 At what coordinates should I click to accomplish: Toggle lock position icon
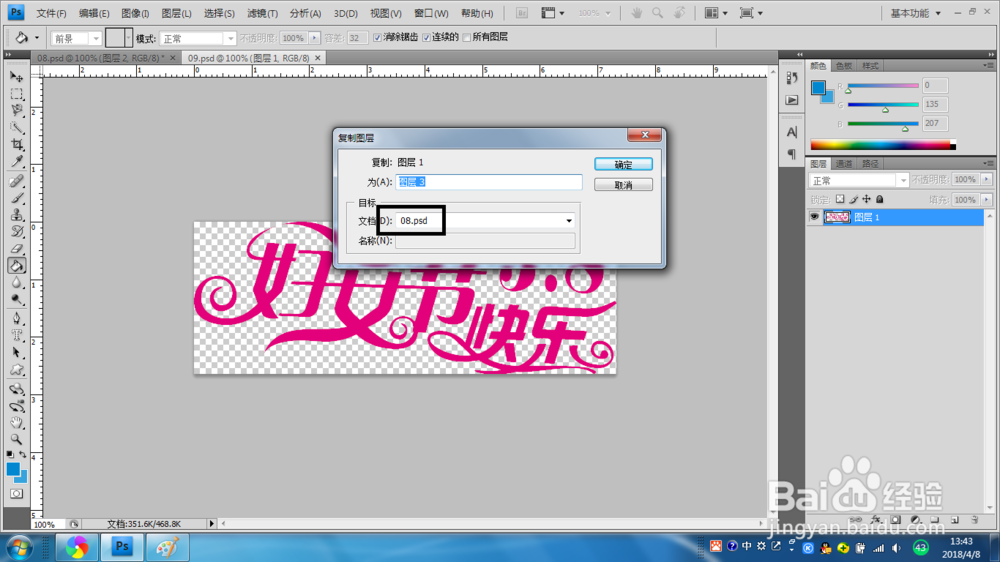coord(866,200)
